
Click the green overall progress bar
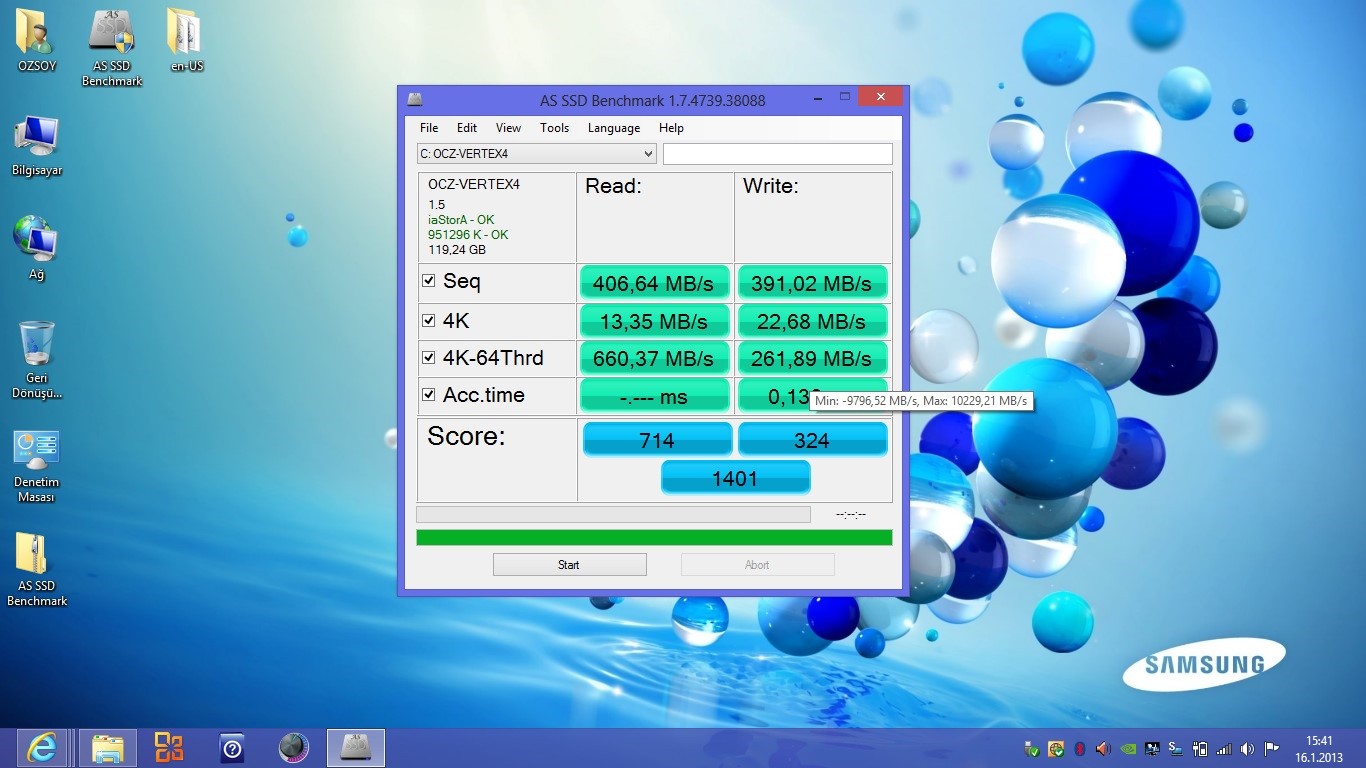coord(654,538)
